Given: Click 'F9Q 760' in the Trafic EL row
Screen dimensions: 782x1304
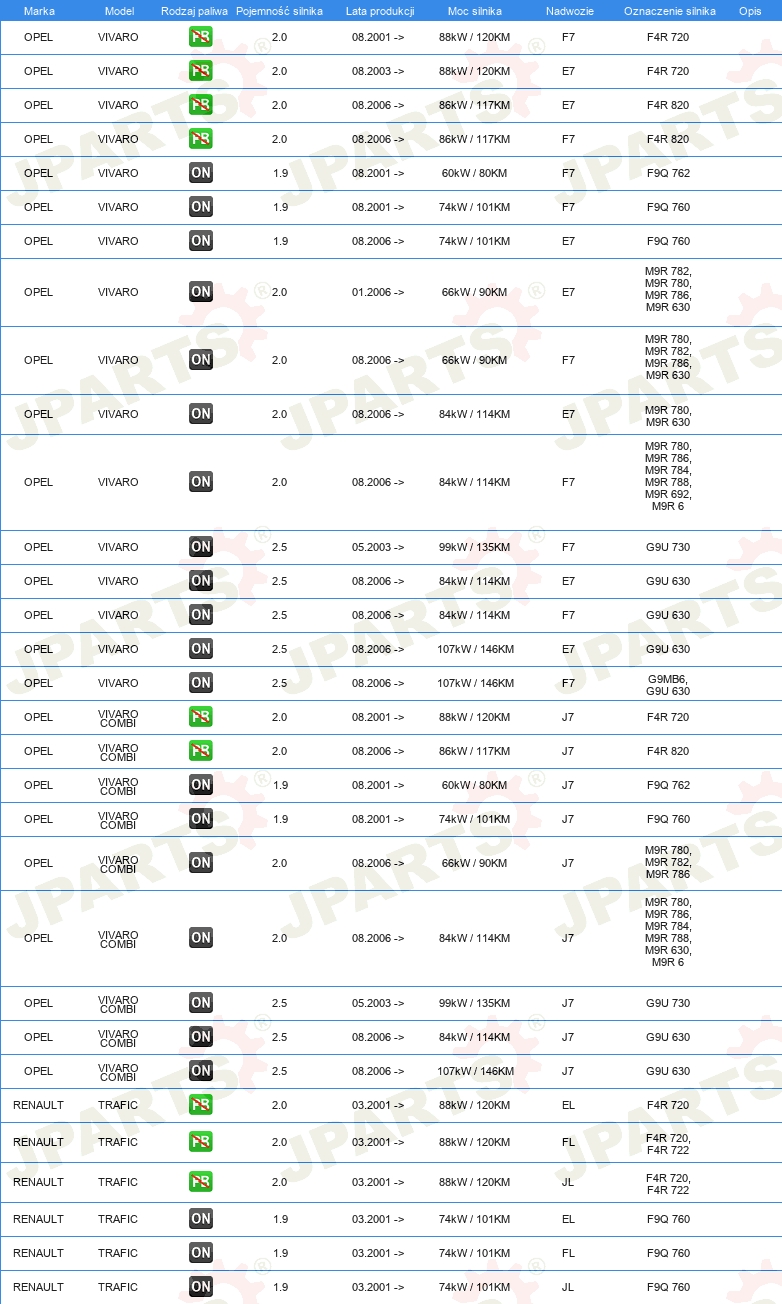Looking at the screenshot, I should click(668, 1219).
